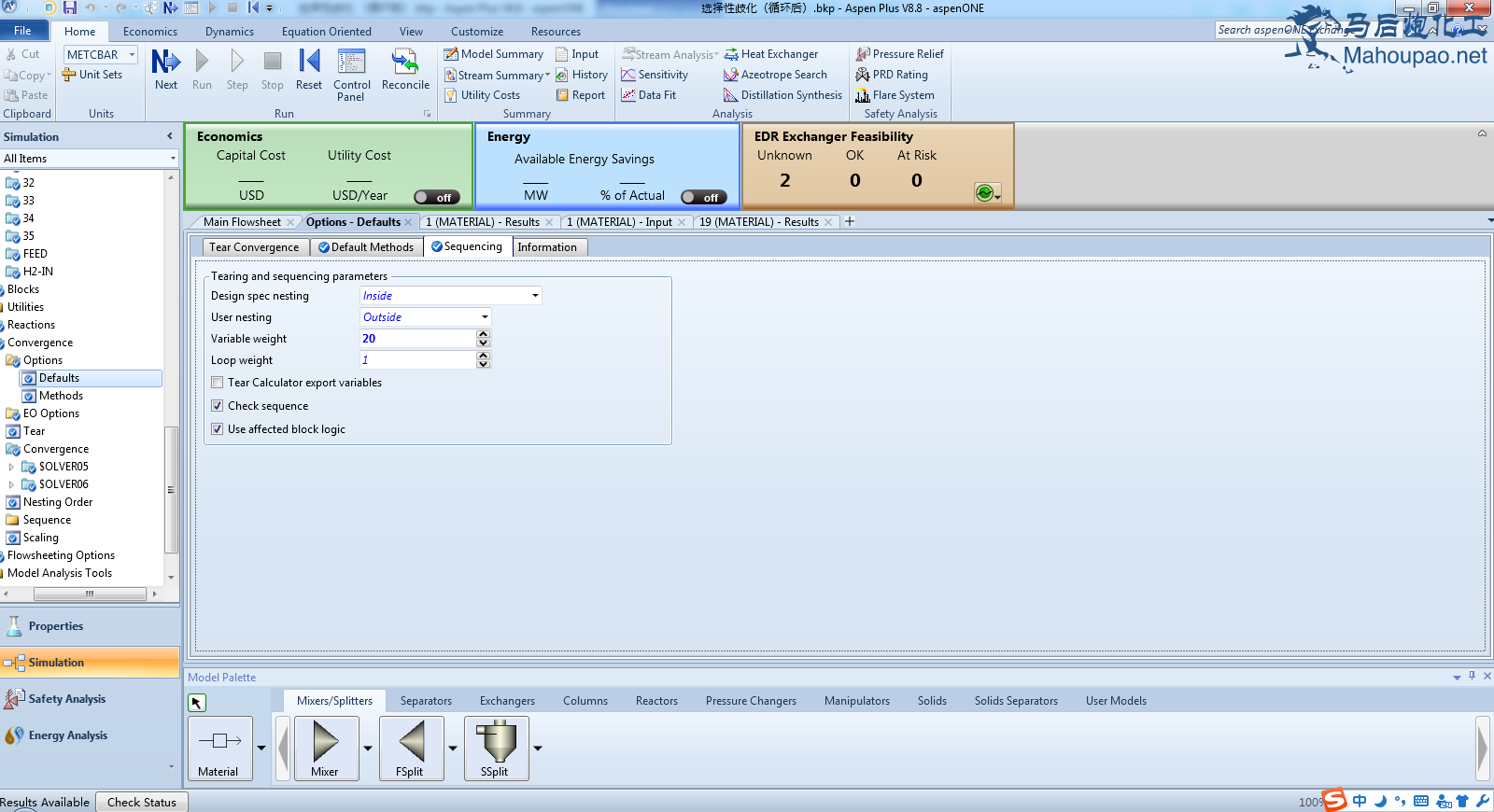Switch to Tear Convergence tab
1494x812 pixels.
tap(254, 247)
